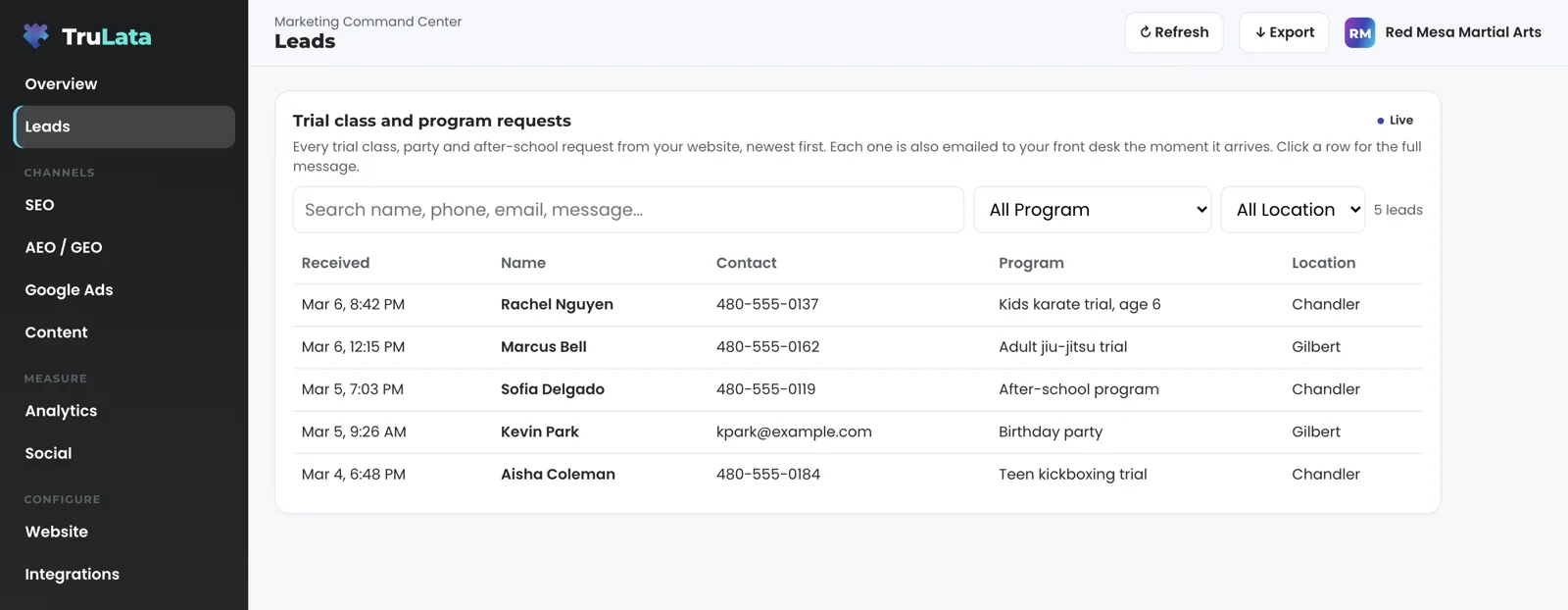Viewport: 1568px width, 610px height.
Task: Click the Export button
Action: click(1284, 32)
